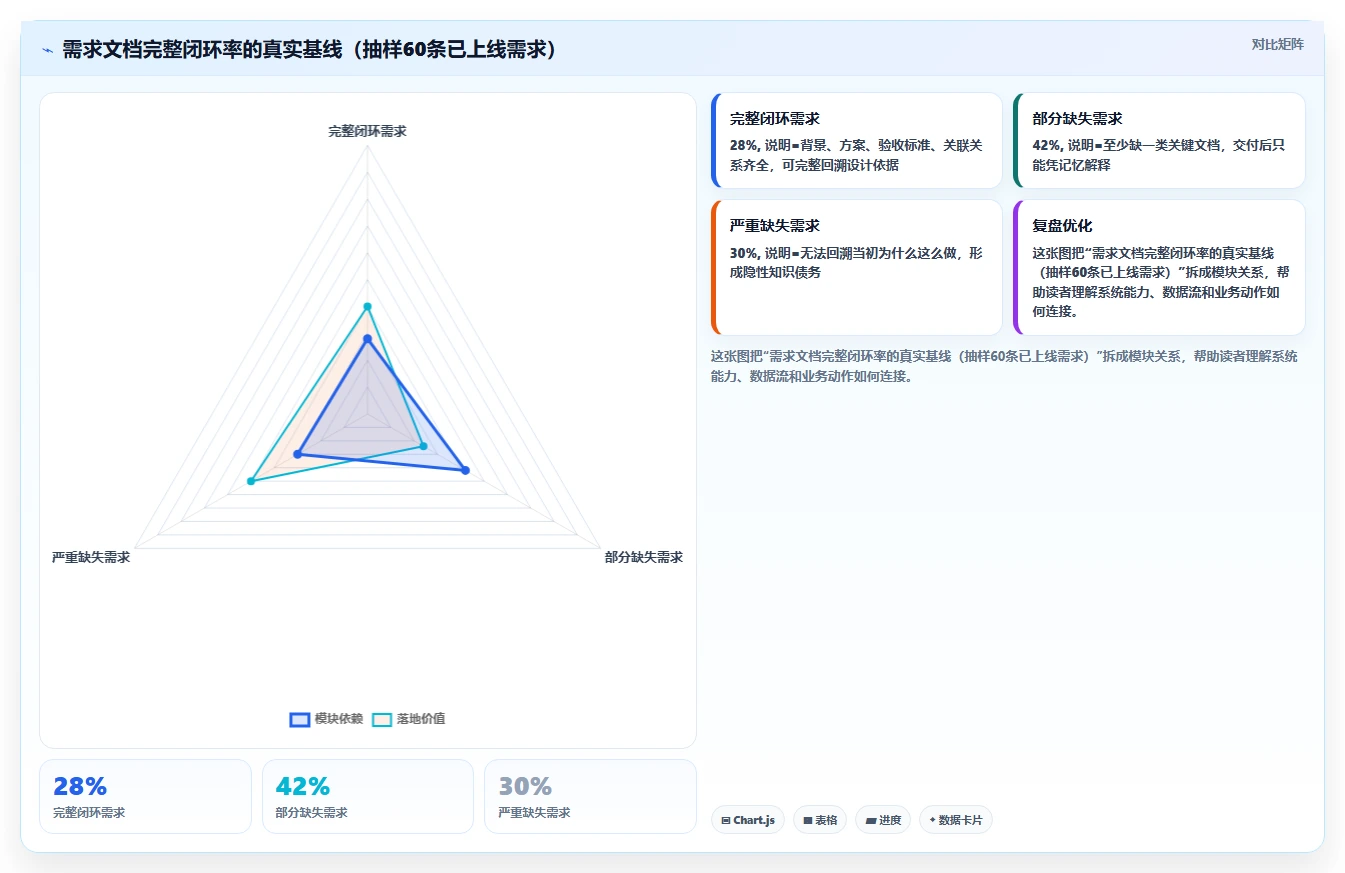The image size is (1345, 873).
Task: Select the 30% 严重缺失需求 stat card
Action: (590, 796)
